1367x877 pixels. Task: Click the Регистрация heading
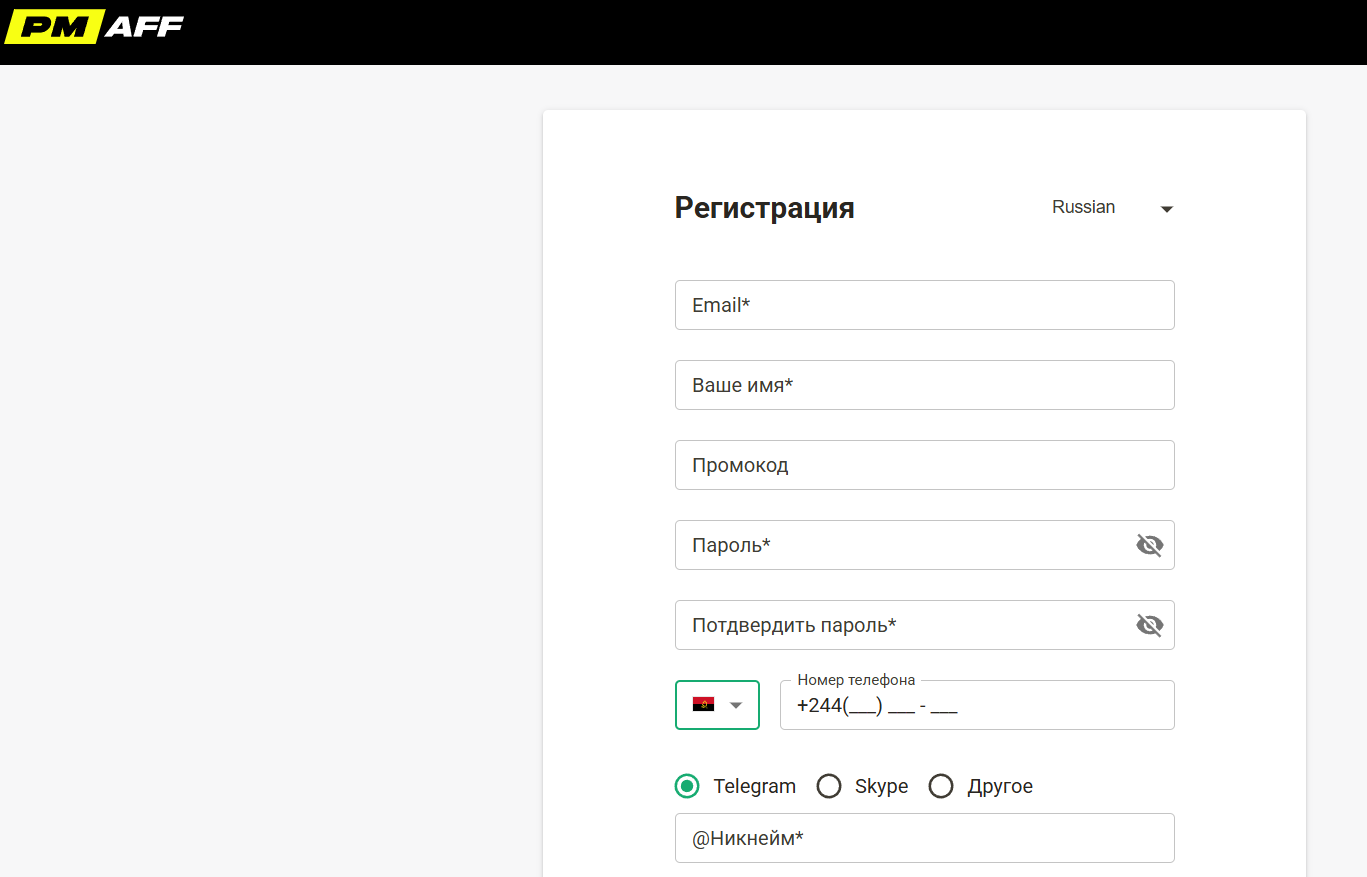tap(764, 208)
